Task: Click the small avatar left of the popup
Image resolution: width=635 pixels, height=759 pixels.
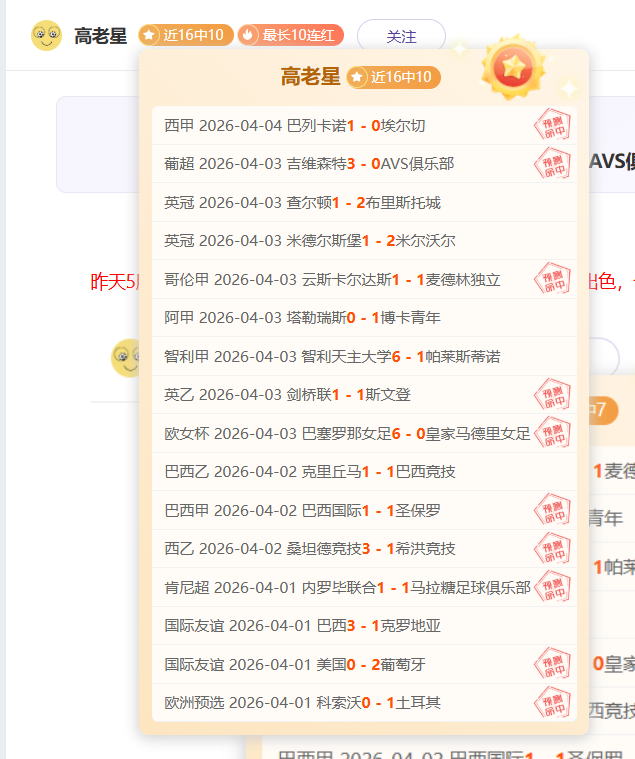Action: (x=126, y=358)
